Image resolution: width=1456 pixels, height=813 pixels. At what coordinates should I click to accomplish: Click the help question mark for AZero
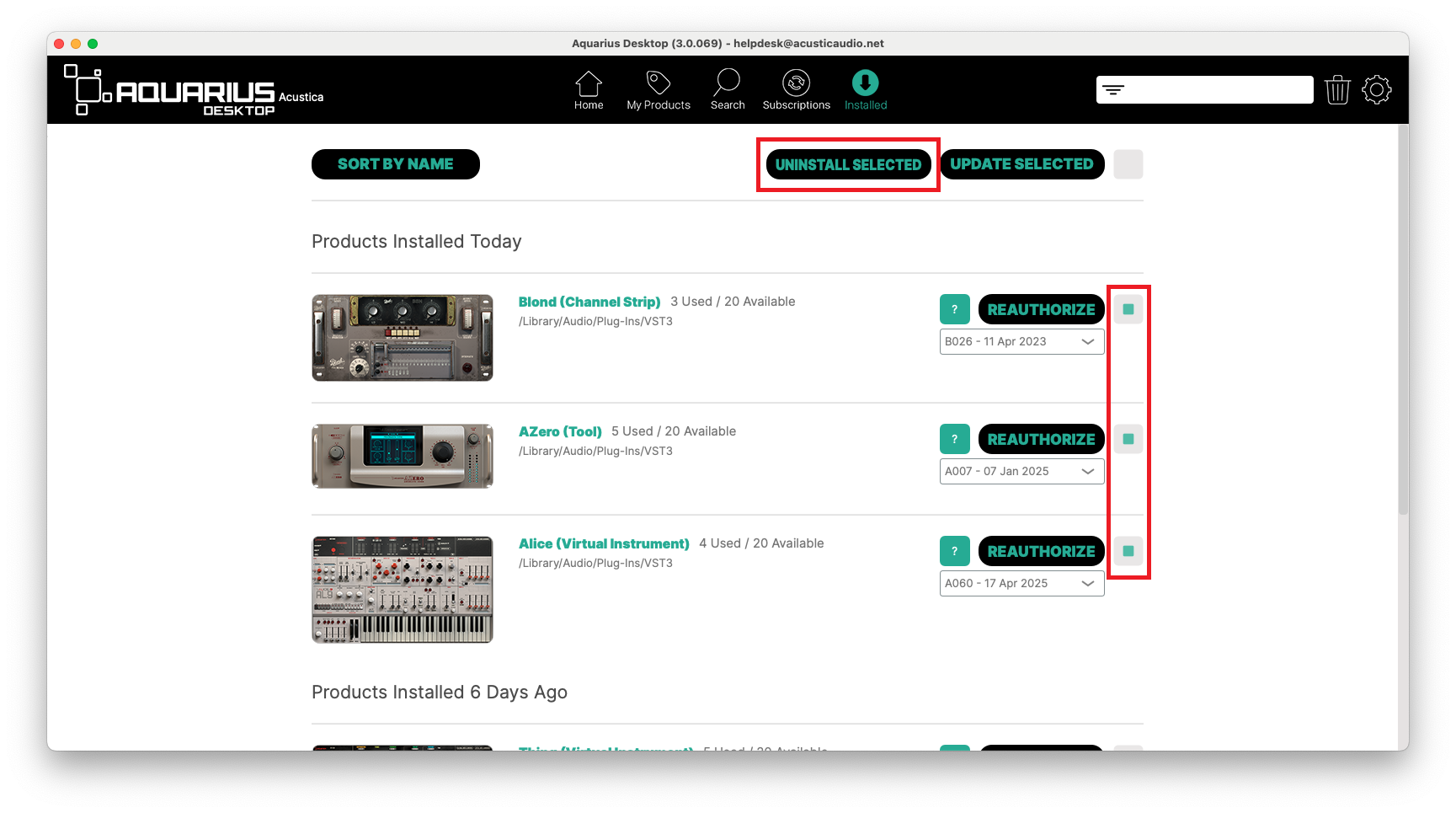954,439
